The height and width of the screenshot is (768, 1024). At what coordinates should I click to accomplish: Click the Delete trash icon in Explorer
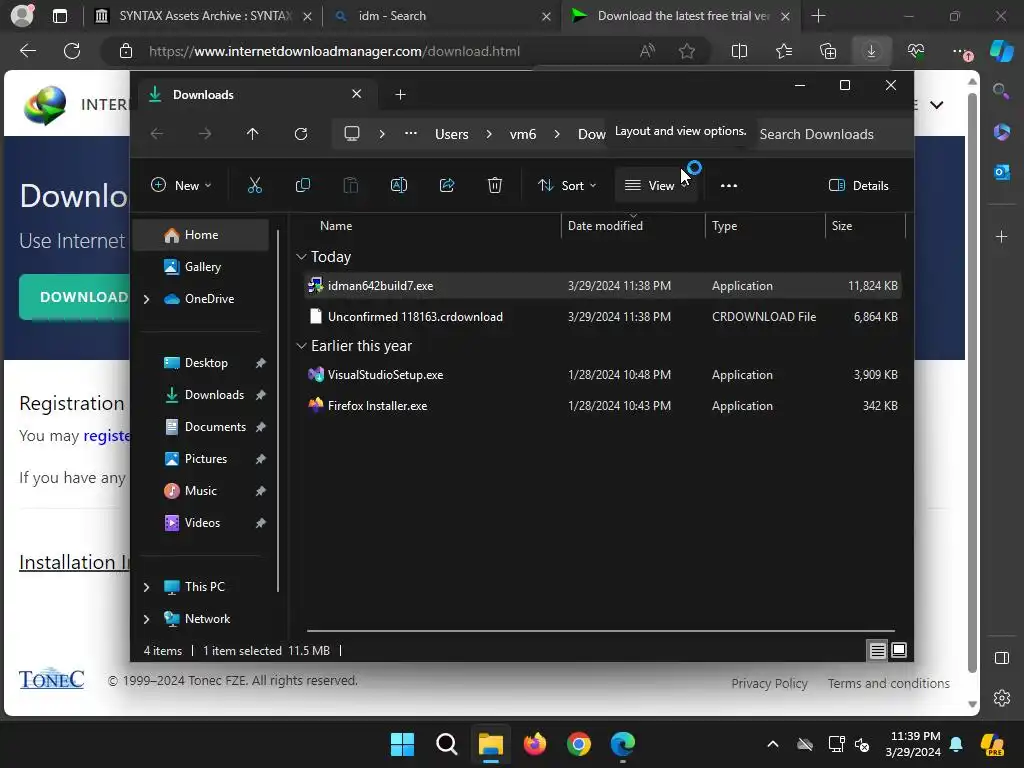(x=495, y=185)
